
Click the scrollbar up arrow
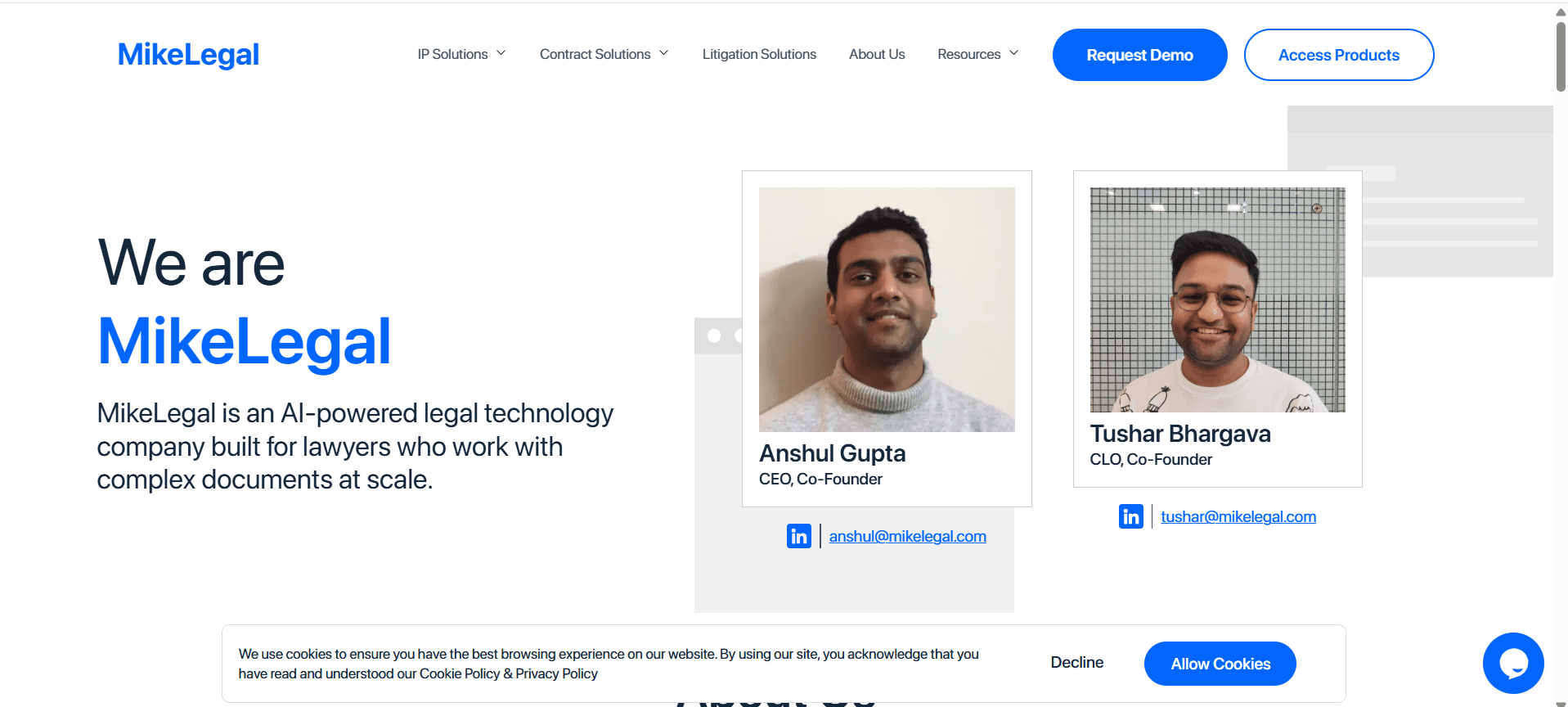tap(1561, 11)
